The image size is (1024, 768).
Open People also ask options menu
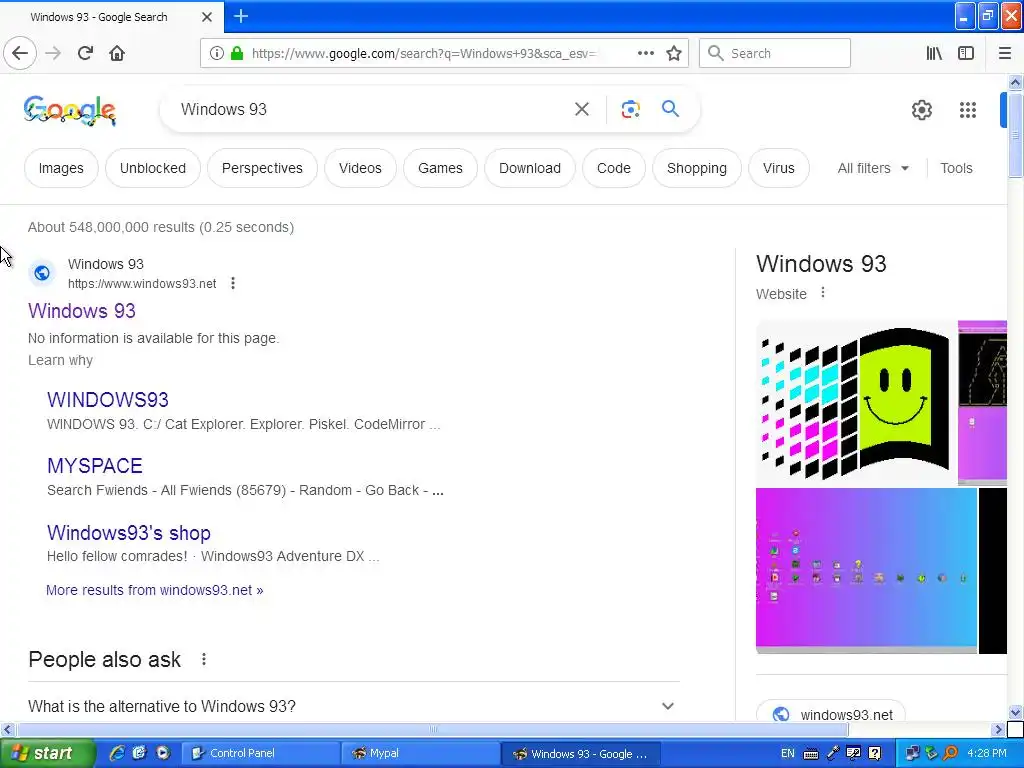(204, 660)
